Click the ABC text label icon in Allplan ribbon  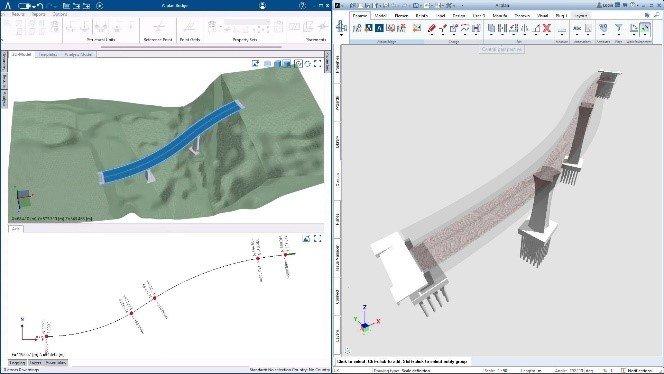pos(577,28)
